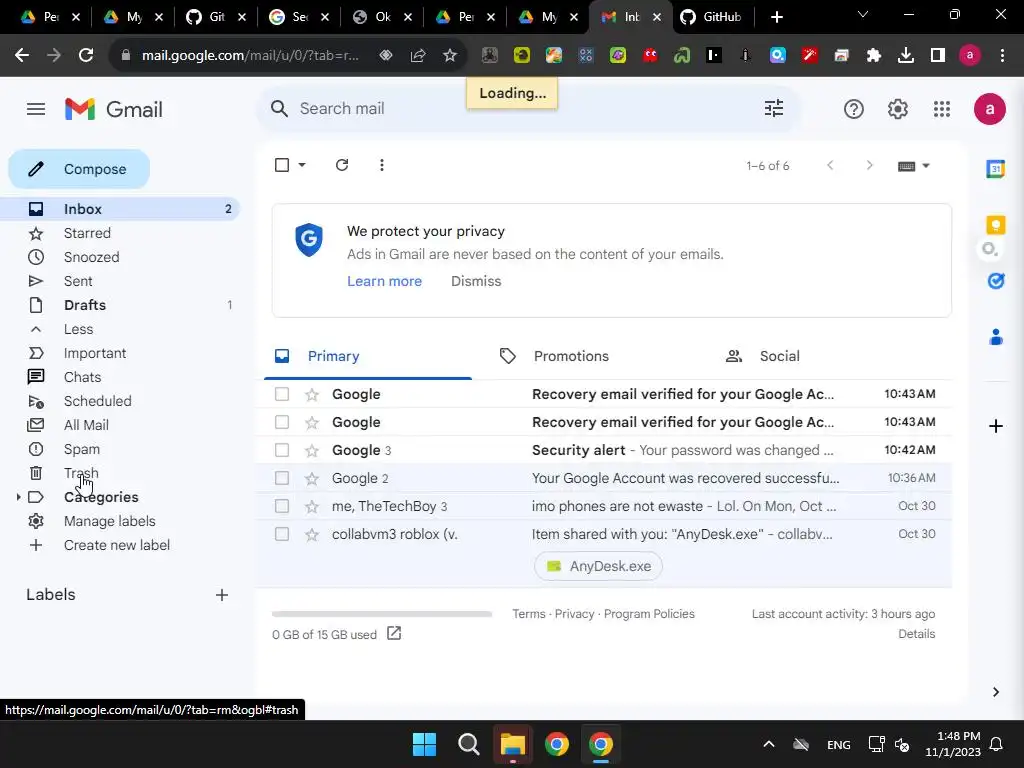This screenshot has height=768, width=1024.
Task: Reload the page in Chrome toolbar
Action: pos(86,56)
